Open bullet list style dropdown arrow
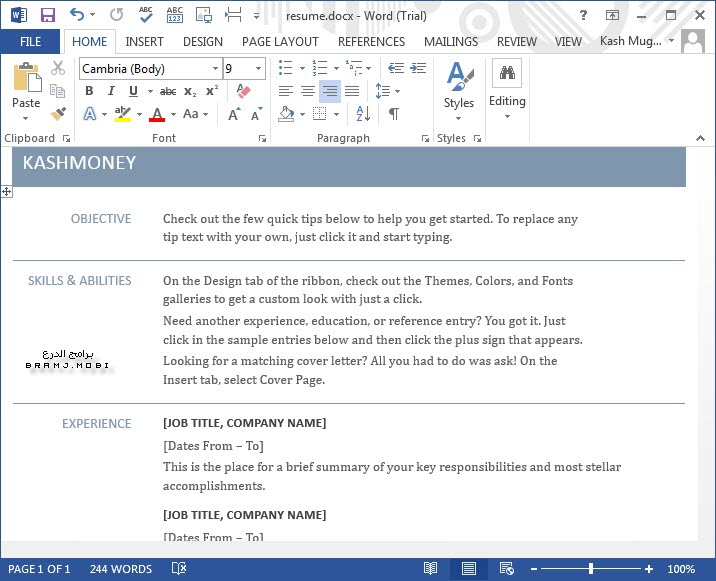Image resolution: width=716 pixels, height=581 pixels. click(302, 69)
